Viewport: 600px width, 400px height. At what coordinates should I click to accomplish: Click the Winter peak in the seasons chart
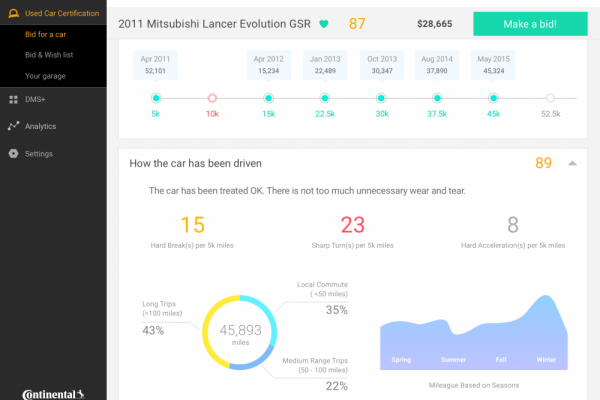pyautogui.click(x=546, y=300)
